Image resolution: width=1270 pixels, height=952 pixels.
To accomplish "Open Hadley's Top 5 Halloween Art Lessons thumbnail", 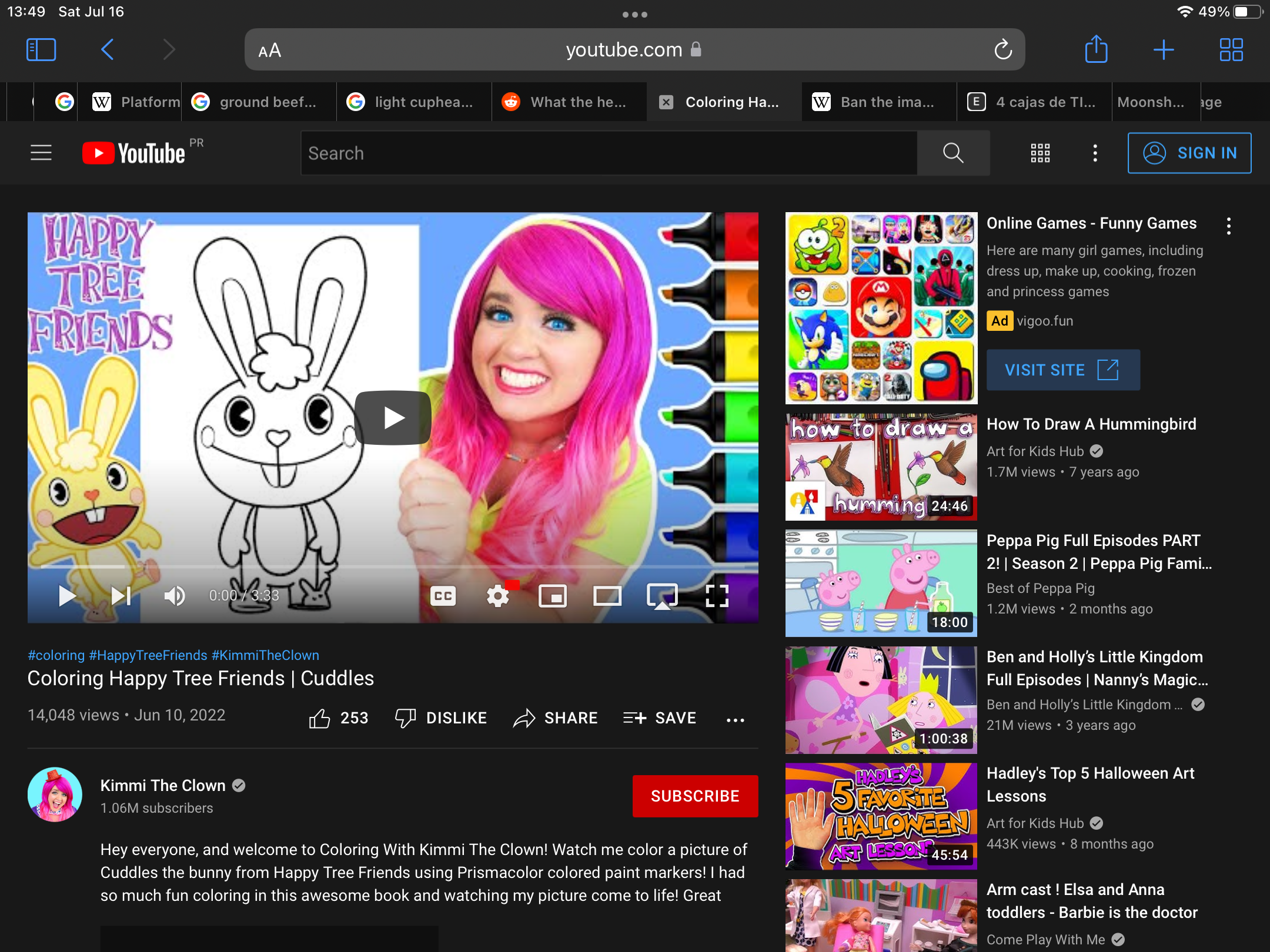I will 881,816.
